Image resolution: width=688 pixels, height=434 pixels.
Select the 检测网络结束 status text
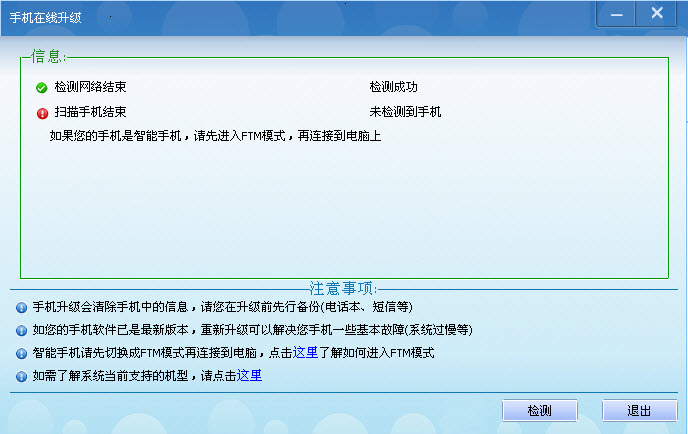[90, 87]
